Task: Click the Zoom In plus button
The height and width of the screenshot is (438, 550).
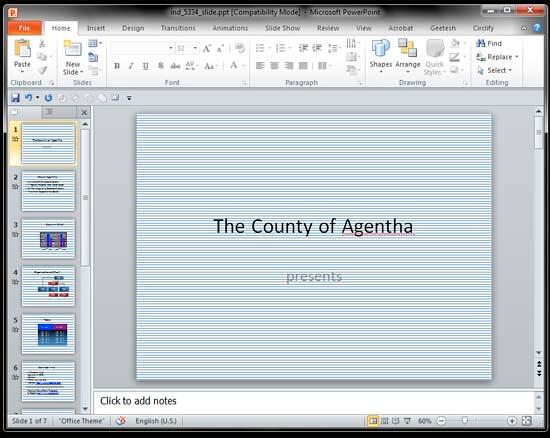Action: 511,420
